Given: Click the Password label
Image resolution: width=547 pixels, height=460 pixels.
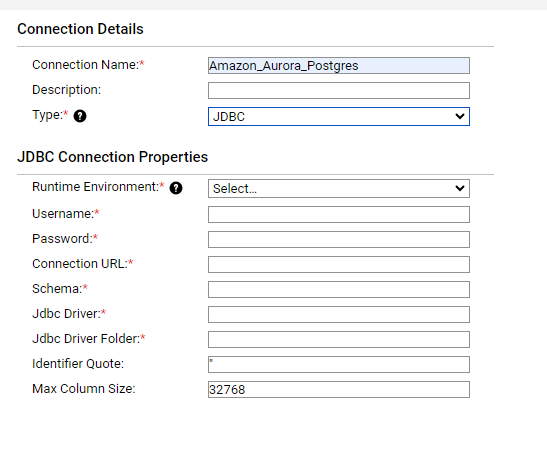Looking at the screenshot, I should click(x=65, y=239).
